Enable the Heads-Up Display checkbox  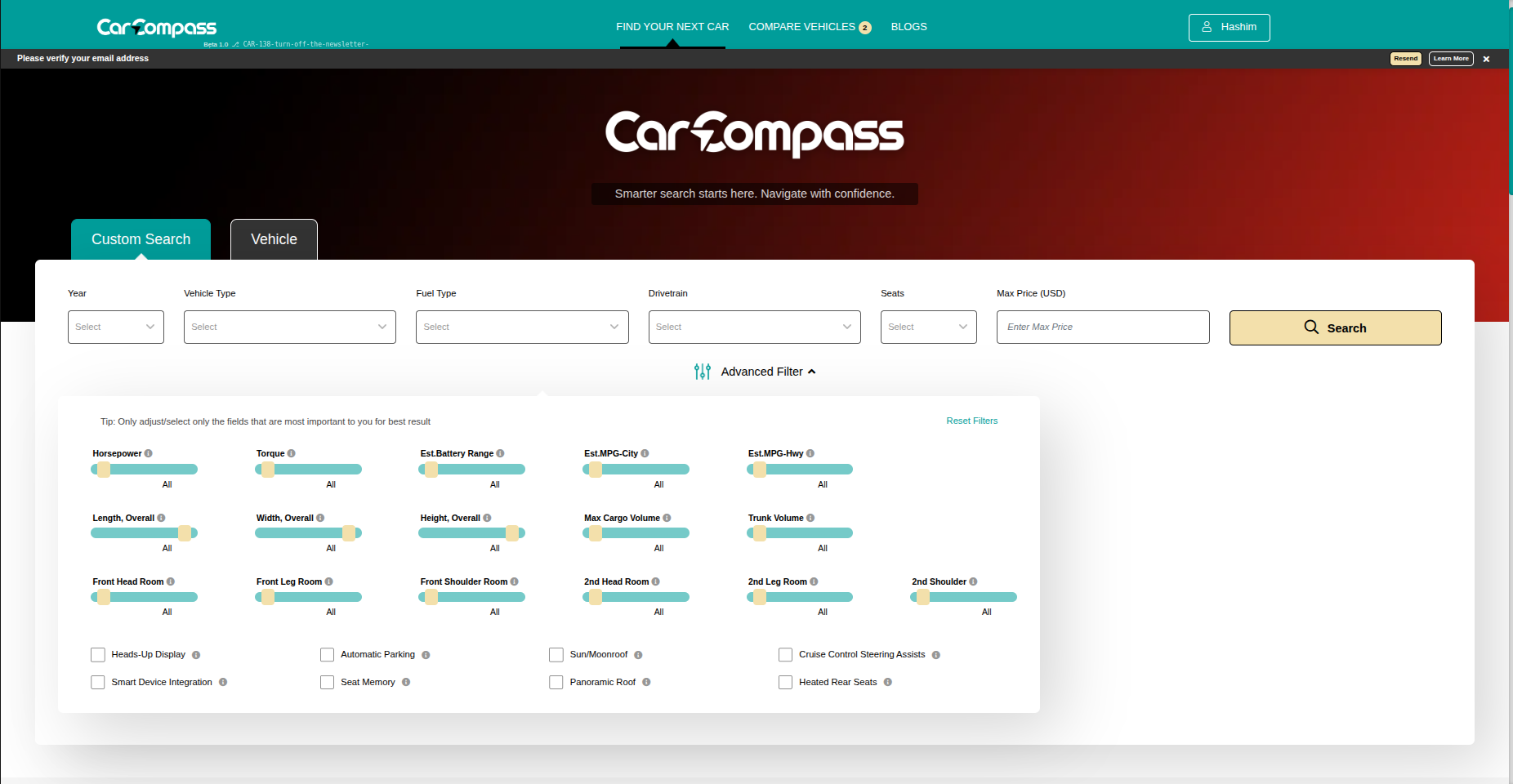coord(98,654)
